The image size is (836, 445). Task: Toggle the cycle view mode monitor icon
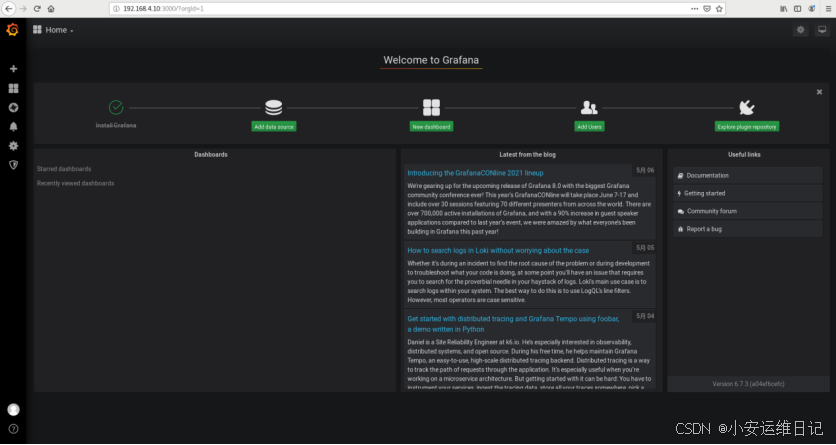(822, 30)
